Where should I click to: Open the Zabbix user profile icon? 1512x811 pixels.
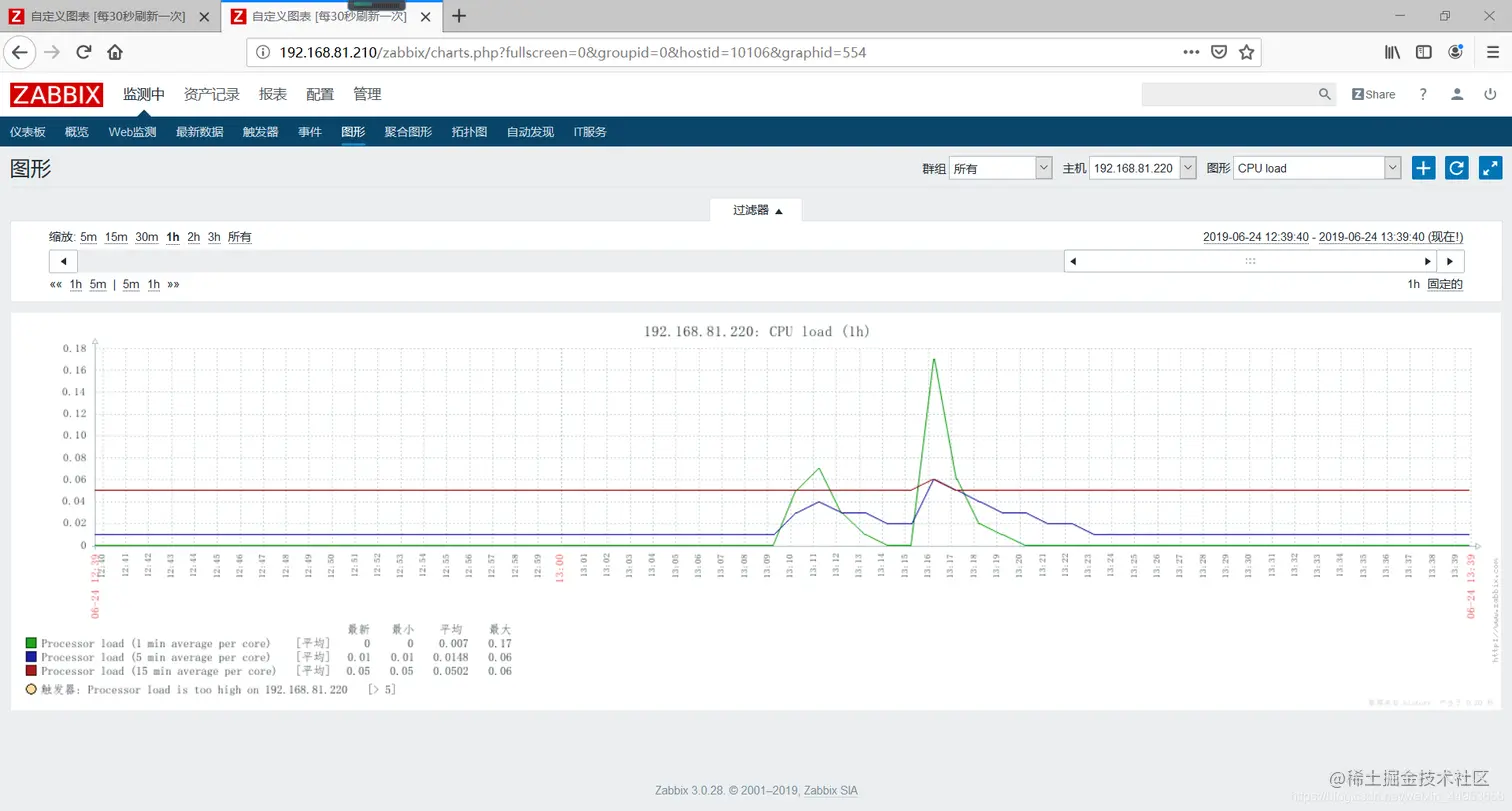[x=1457, y=94]
